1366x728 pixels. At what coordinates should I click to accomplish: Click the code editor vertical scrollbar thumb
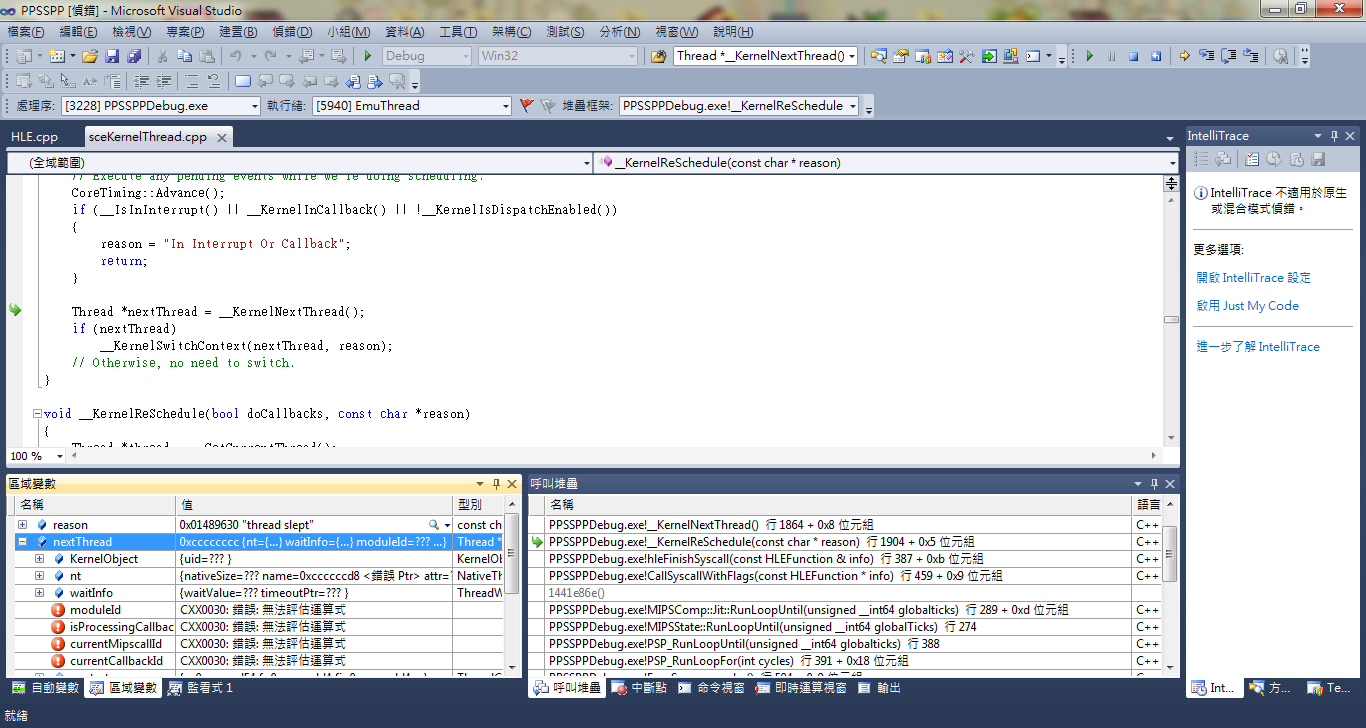(x=1171, y=320)
